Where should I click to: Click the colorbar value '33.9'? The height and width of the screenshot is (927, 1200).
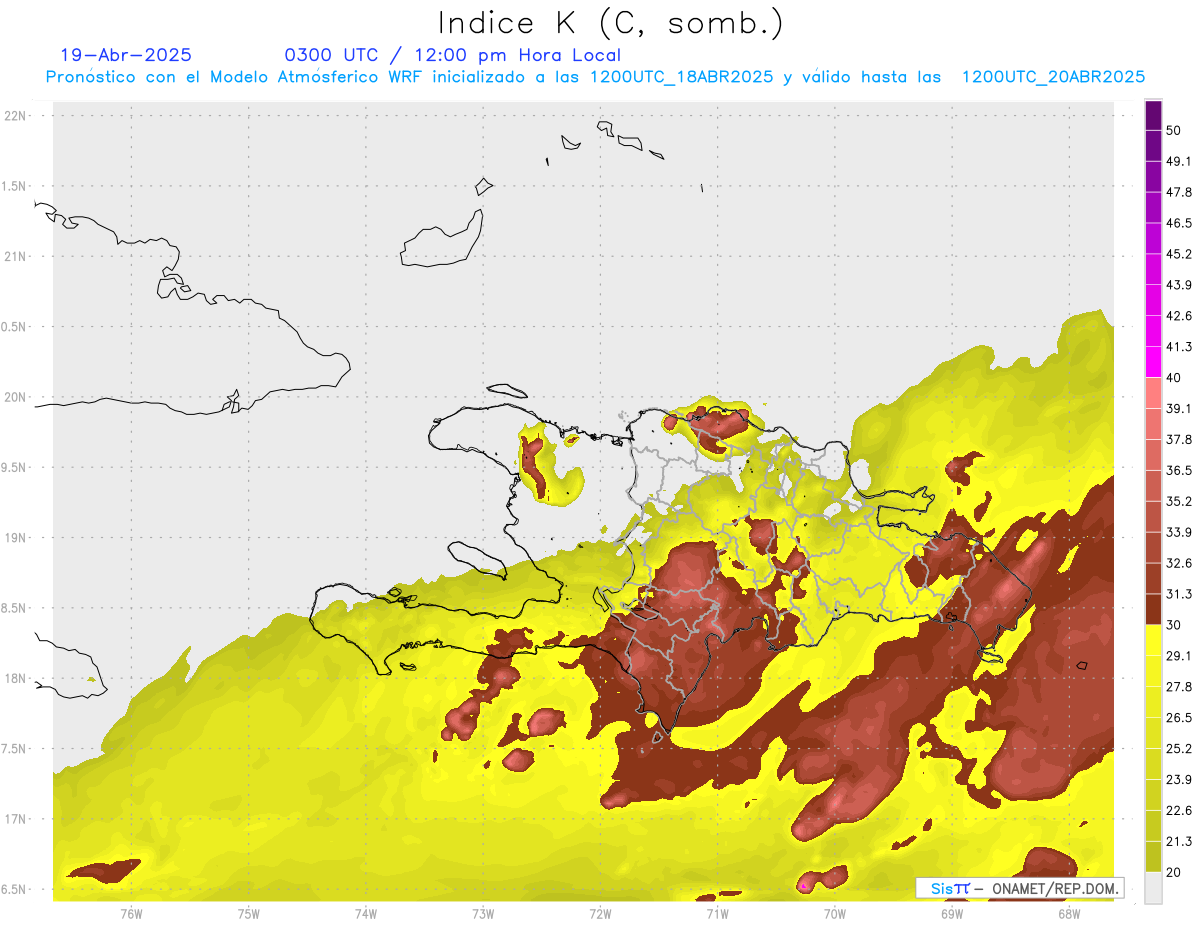click(1179, 532)
